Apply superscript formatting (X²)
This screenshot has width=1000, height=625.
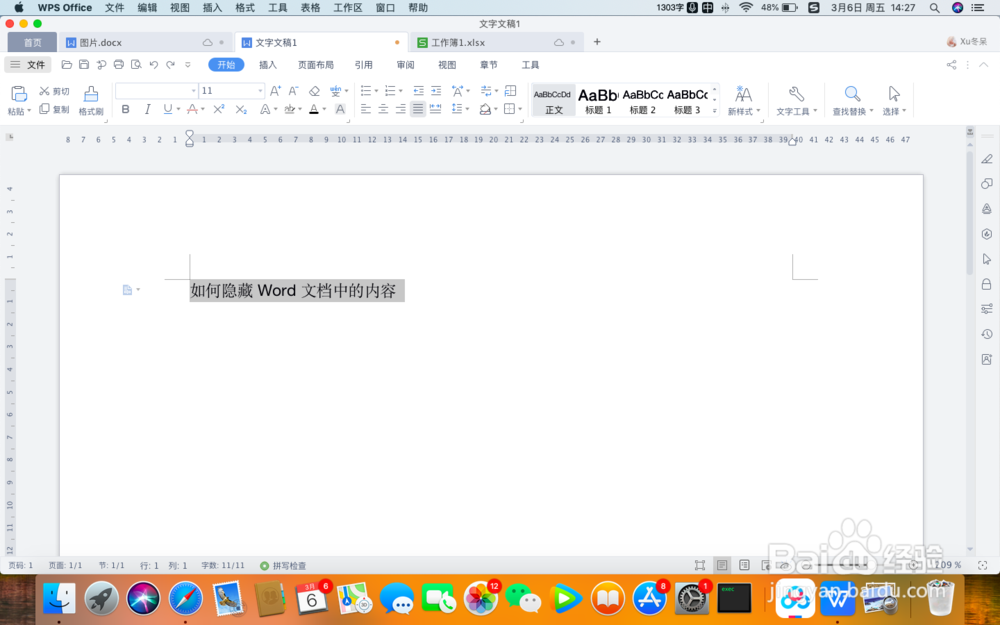219,109
